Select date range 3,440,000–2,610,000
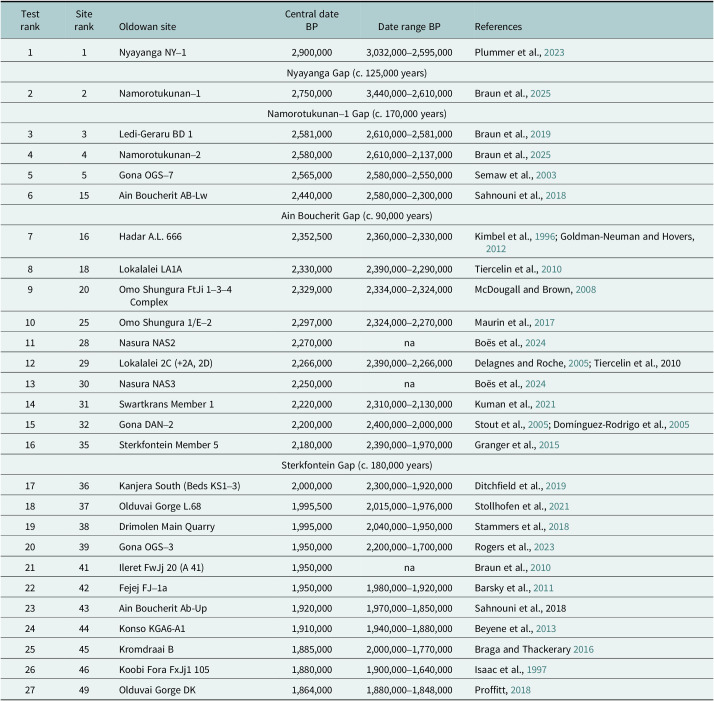Viewport: 714px width, 701px height. (x=409, y=93)
